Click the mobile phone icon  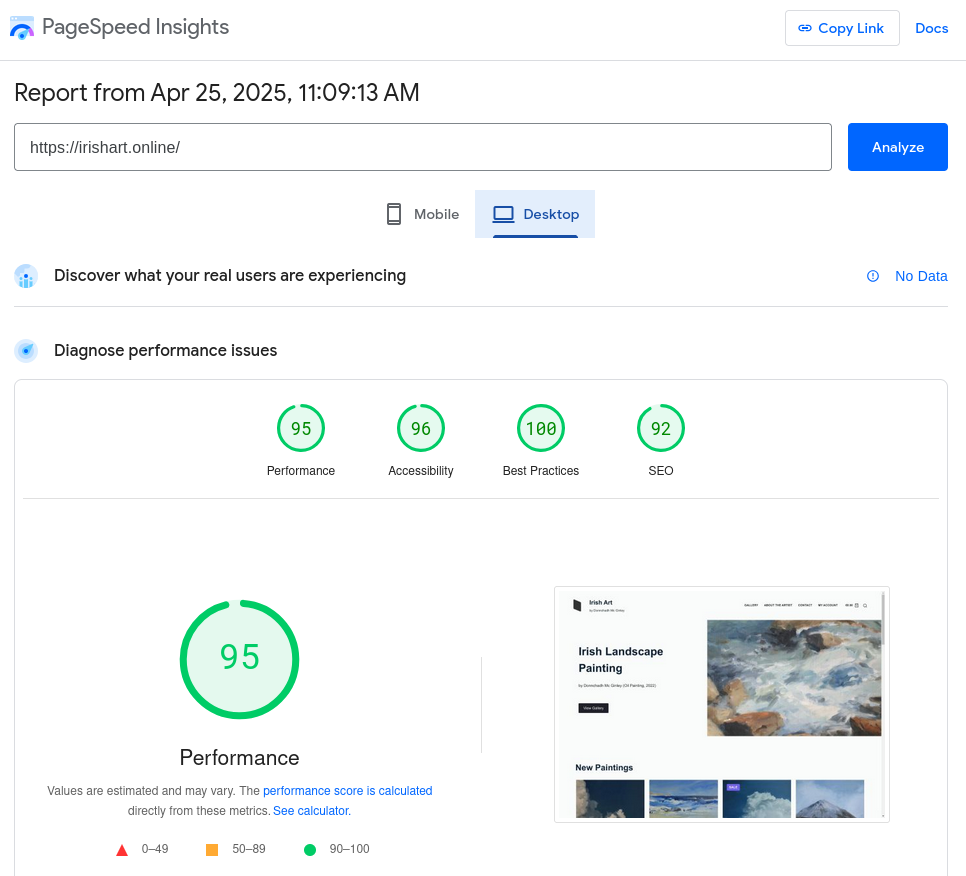(x=394, y=214)
